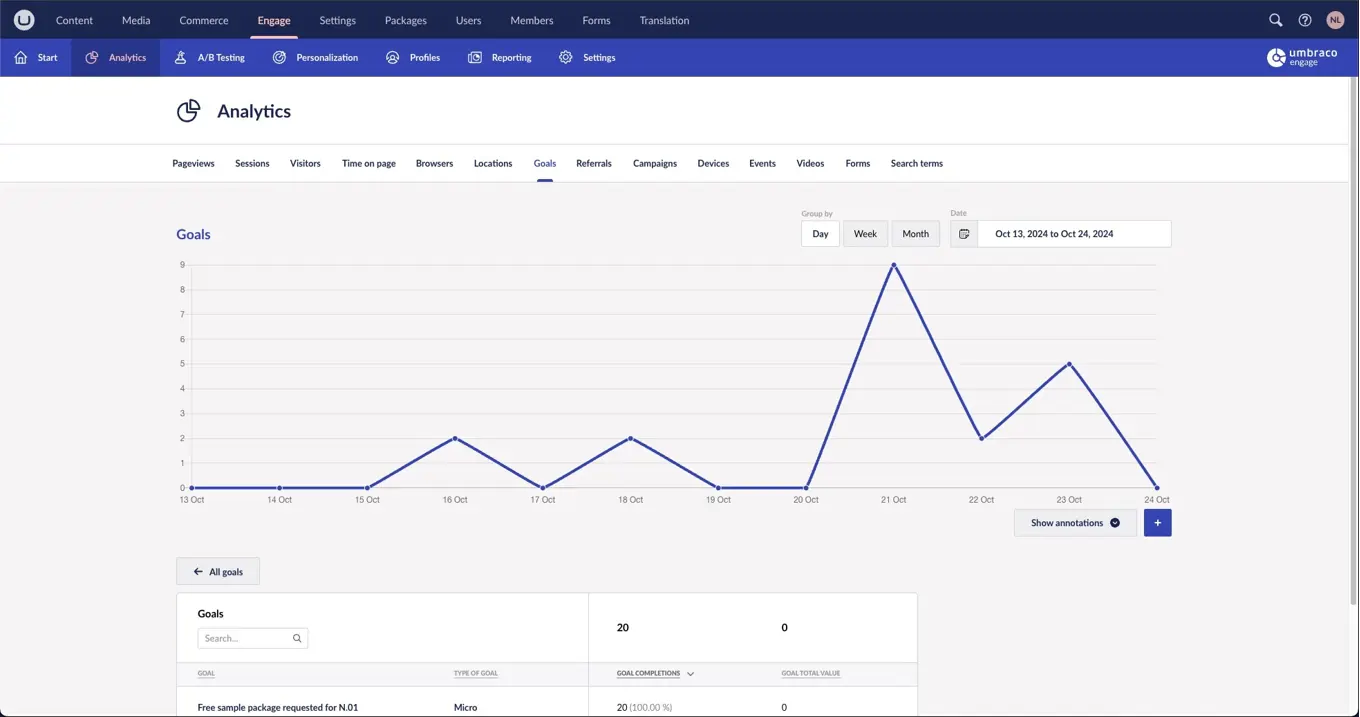Open the Translation section
1360x717 pixels.
[x=665, y=20]
